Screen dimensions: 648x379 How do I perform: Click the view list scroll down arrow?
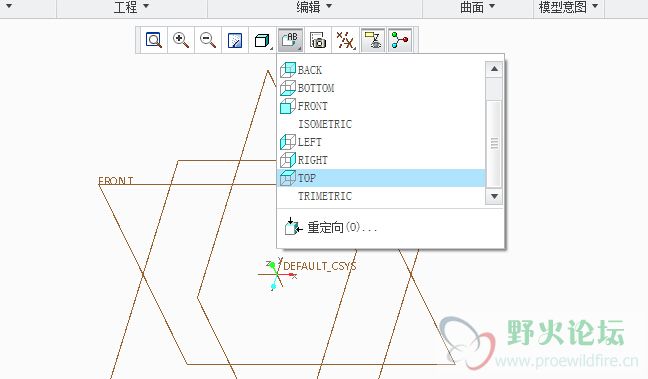click(494, 196)
